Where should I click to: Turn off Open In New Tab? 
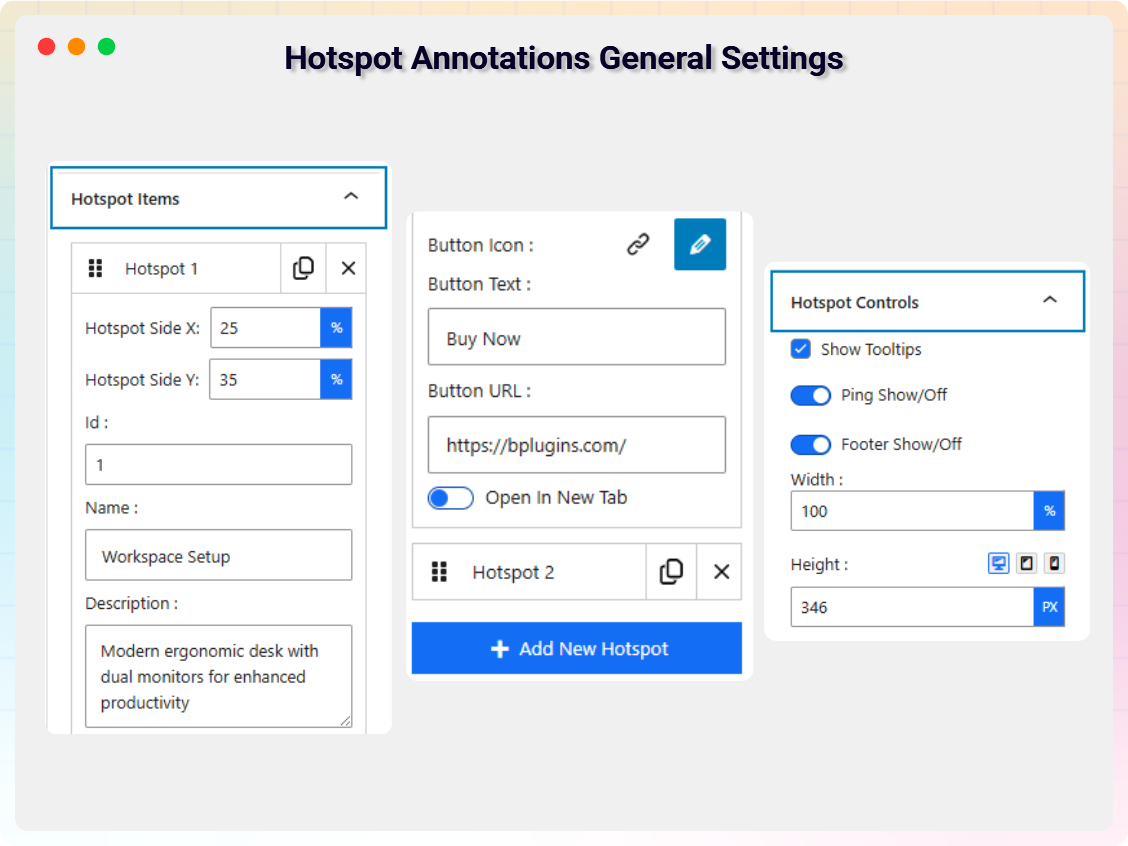pyautogui.click(x=450, y=497)
